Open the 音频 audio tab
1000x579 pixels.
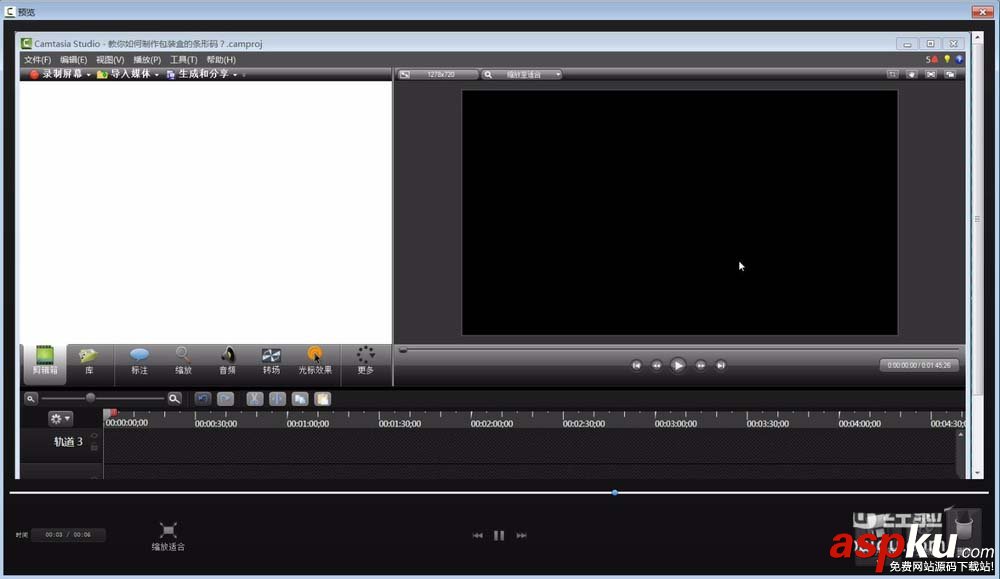point(227,363)
